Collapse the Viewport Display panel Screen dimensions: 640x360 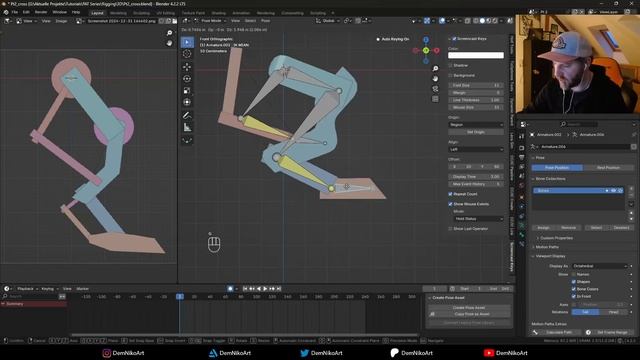point(550,256)
